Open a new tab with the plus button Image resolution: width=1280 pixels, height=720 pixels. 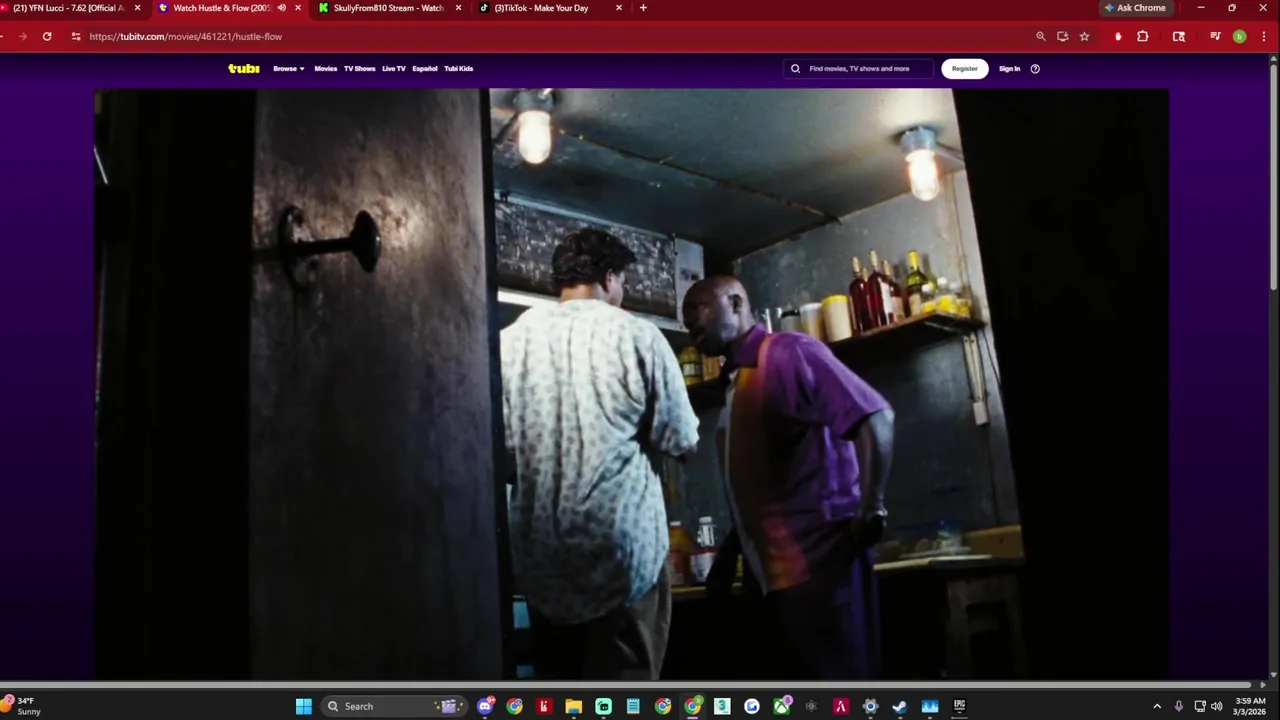click(643, 8)
